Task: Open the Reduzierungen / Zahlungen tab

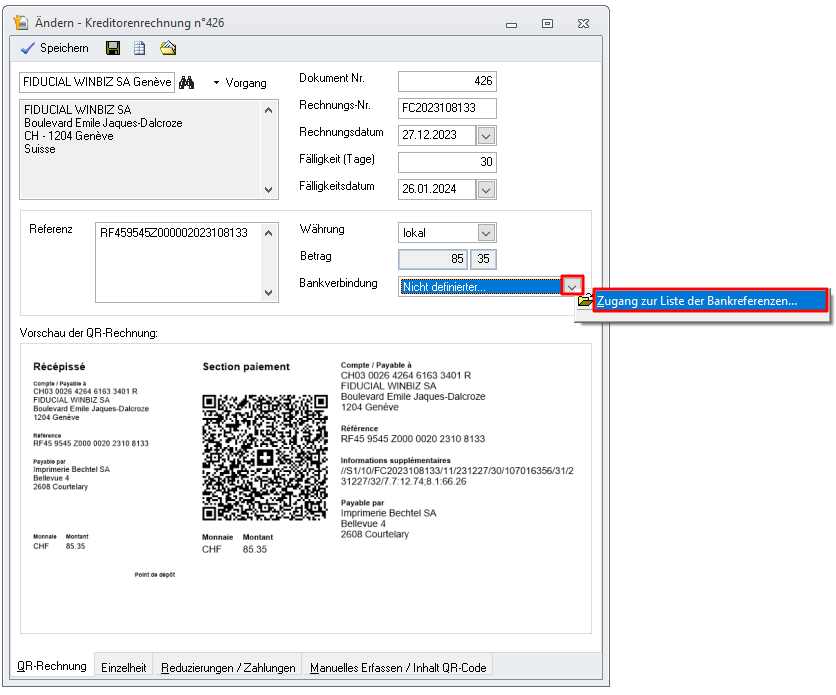Action: [x=228, y=668]
